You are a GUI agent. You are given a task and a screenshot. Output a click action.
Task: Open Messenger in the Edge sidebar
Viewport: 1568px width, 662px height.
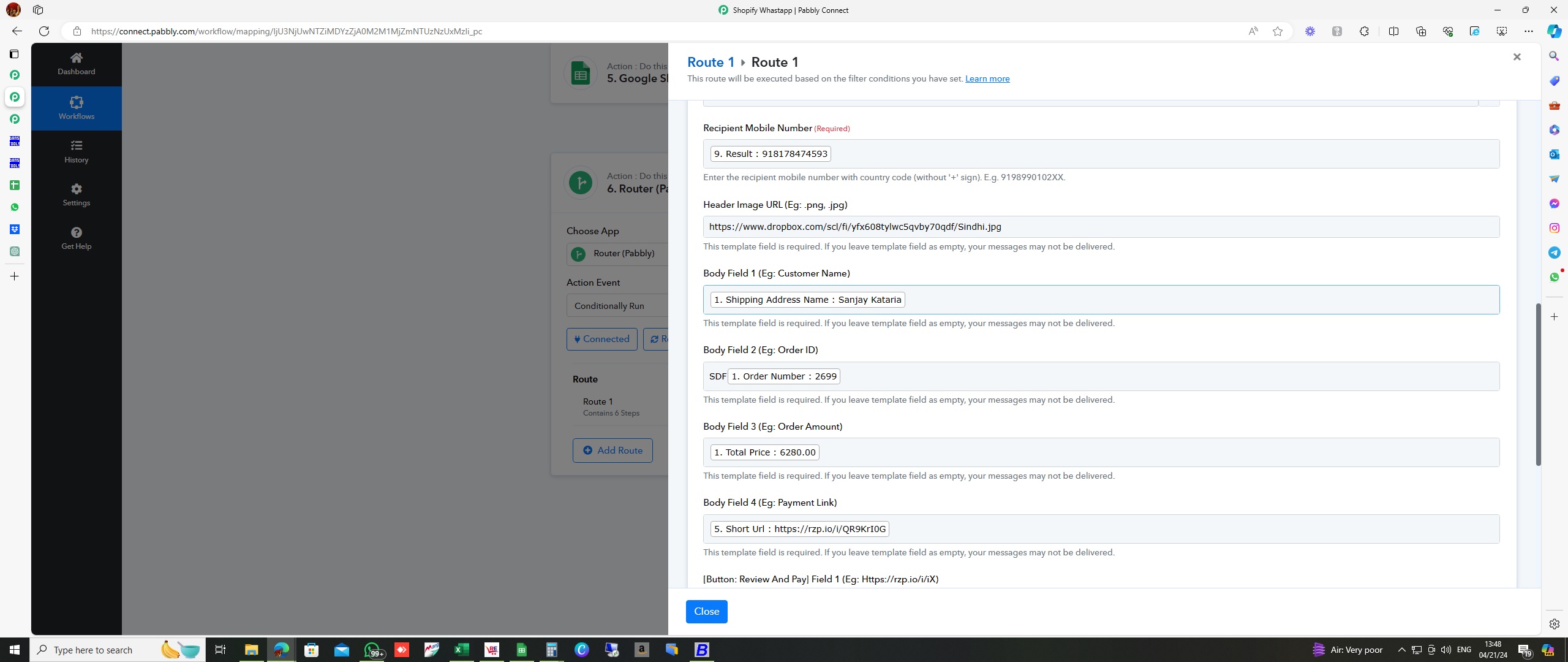point(1554,204)
